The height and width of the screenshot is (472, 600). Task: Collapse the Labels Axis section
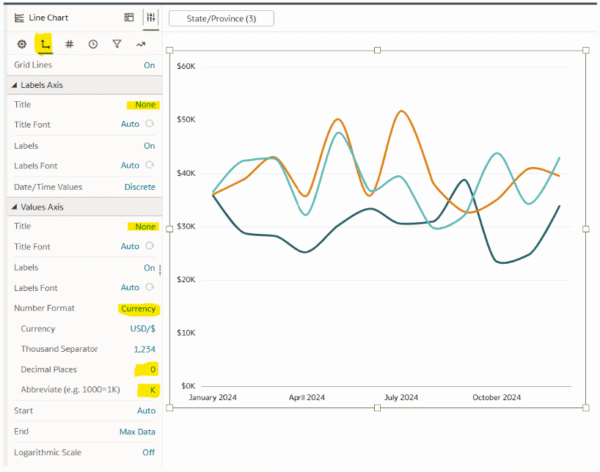coord(14,85)
